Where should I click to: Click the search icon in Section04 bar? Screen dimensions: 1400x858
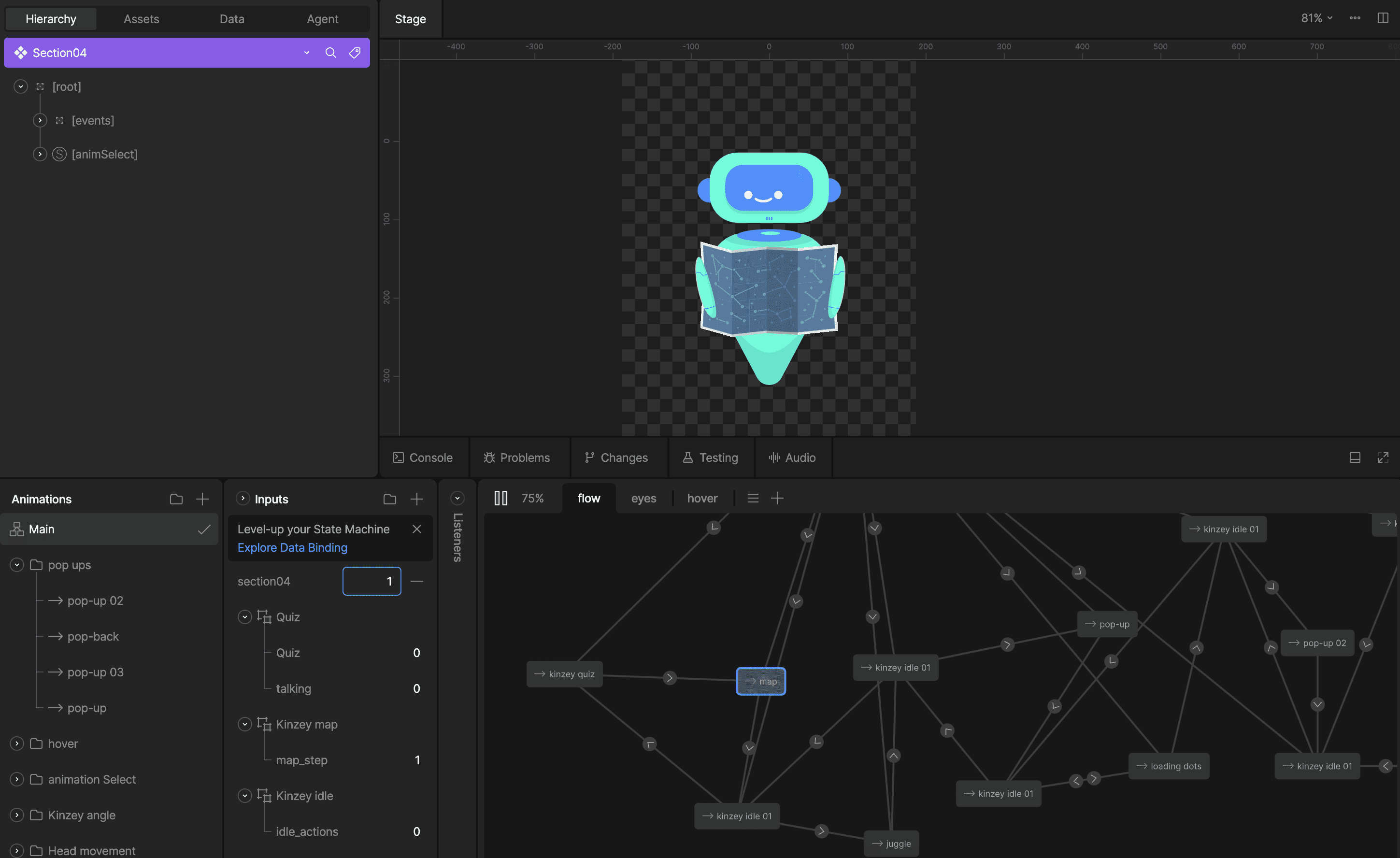330,53
